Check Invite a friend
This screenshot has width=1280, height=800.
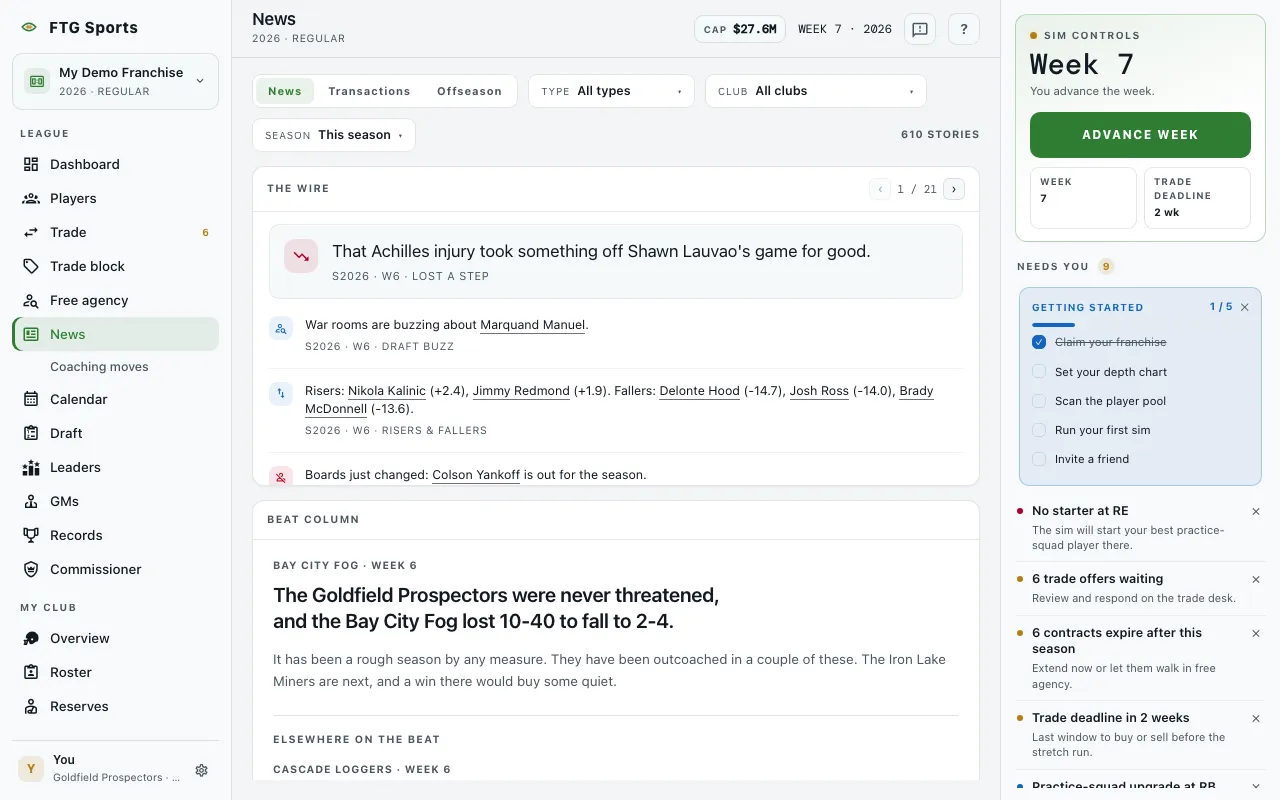click(1039, 459)
